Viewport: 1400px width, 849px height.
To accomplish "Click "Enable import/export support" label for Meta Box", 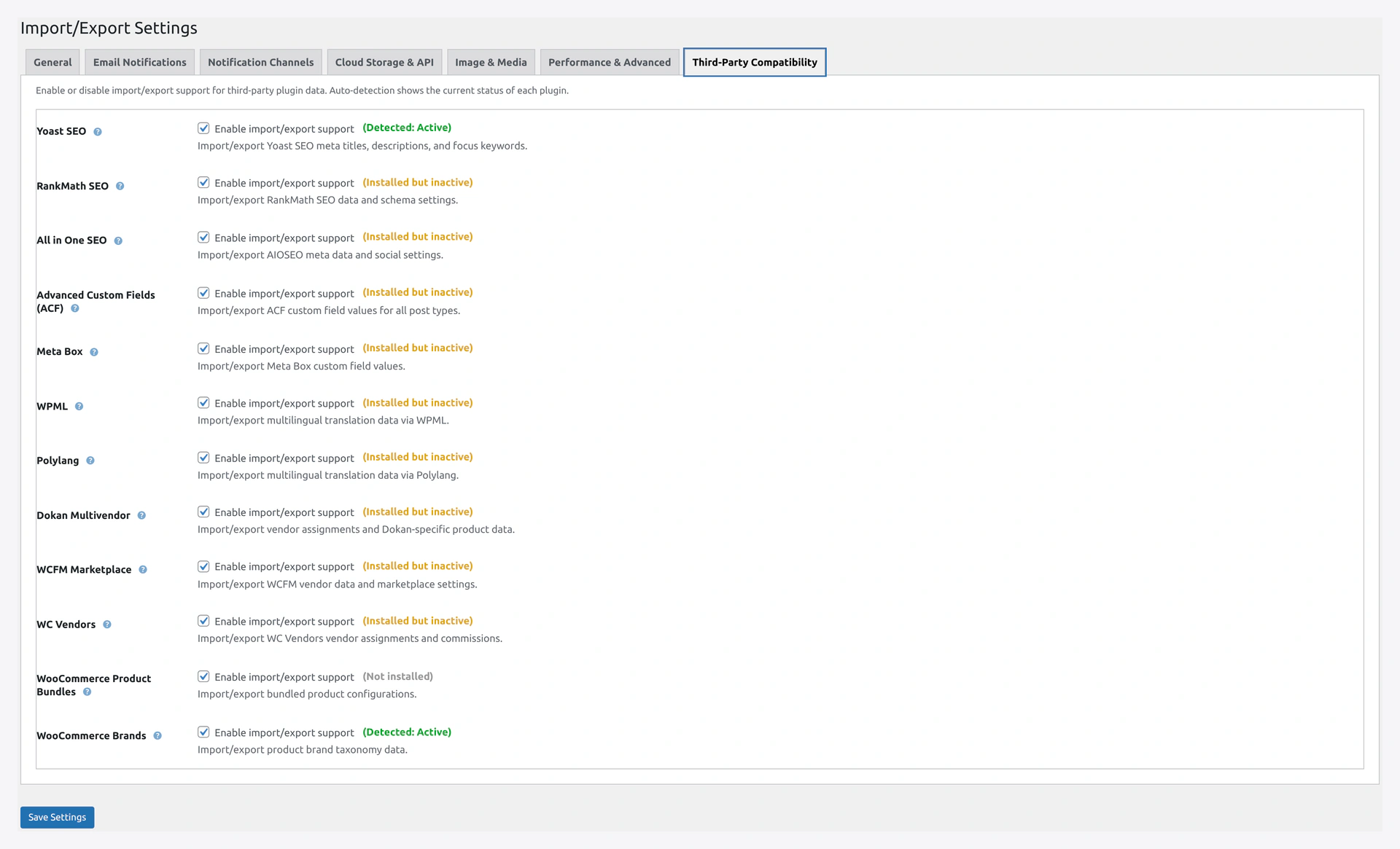I will tap(284, 349).
